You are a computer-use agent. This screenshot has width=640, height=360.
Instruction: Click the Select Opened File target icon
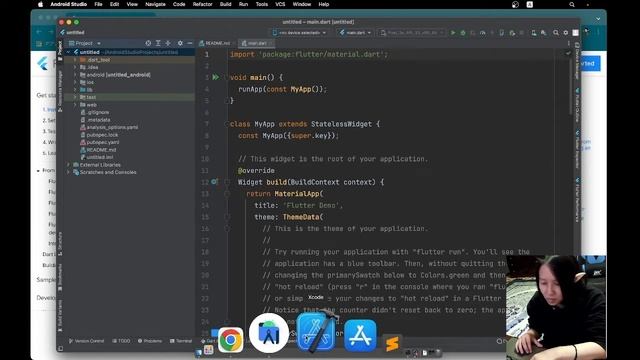pos(148,43)
